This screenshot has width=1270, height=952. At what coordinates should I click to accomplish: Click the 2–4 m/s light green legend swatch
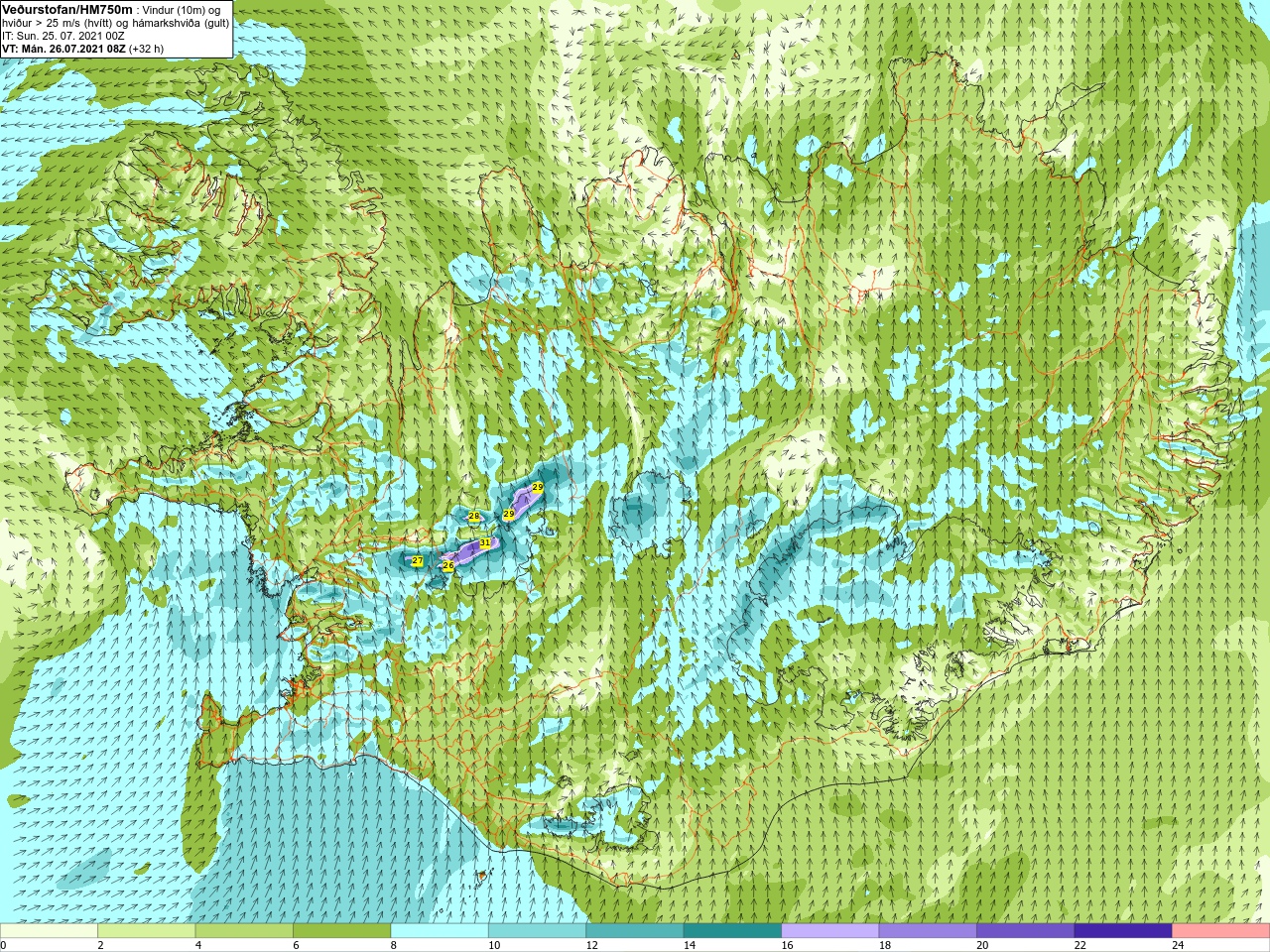pos(147,931)
